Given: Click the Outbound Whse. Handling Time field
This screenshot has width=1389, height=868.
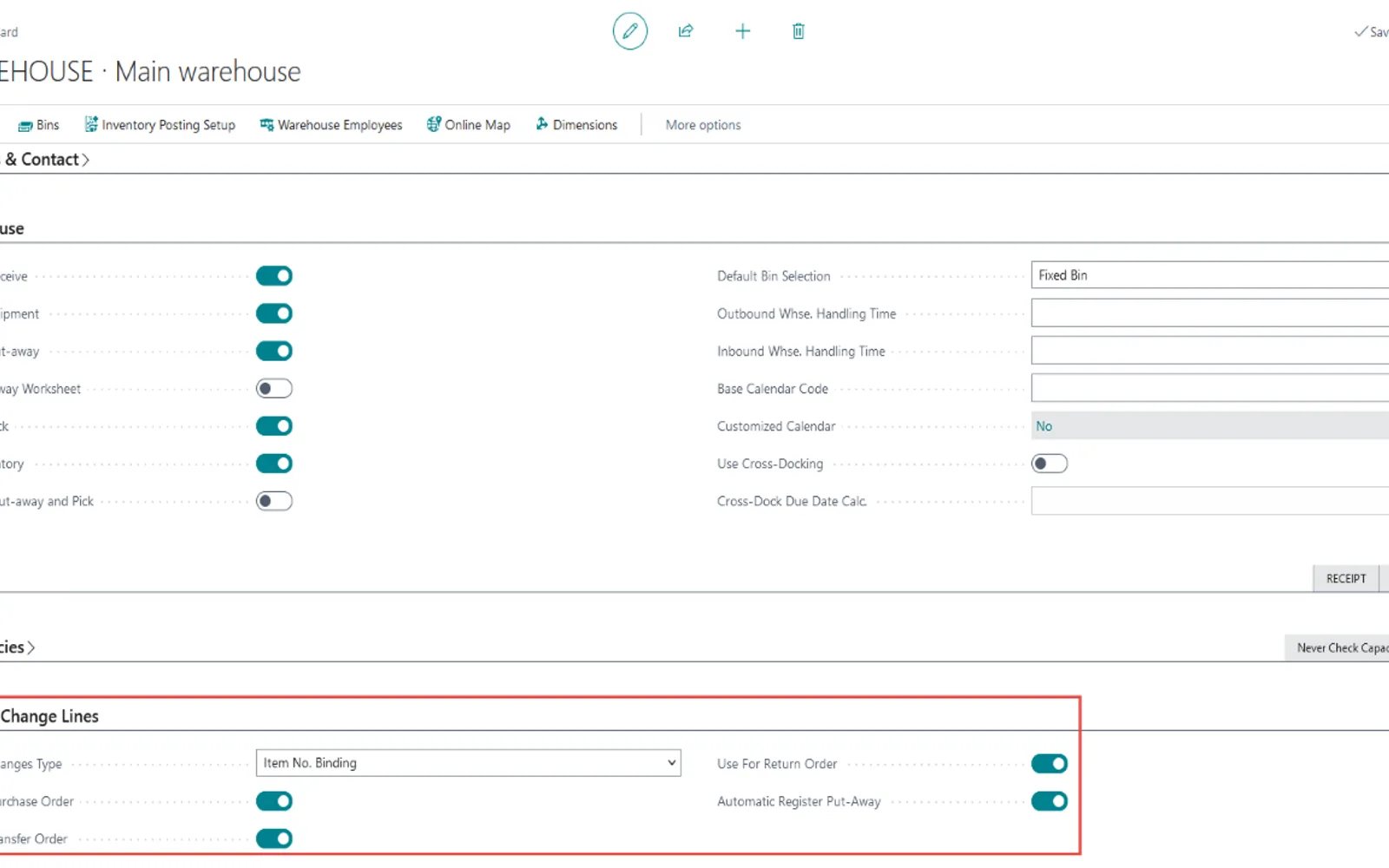Looking at the screenshot, I should (x=1210, y=313).
